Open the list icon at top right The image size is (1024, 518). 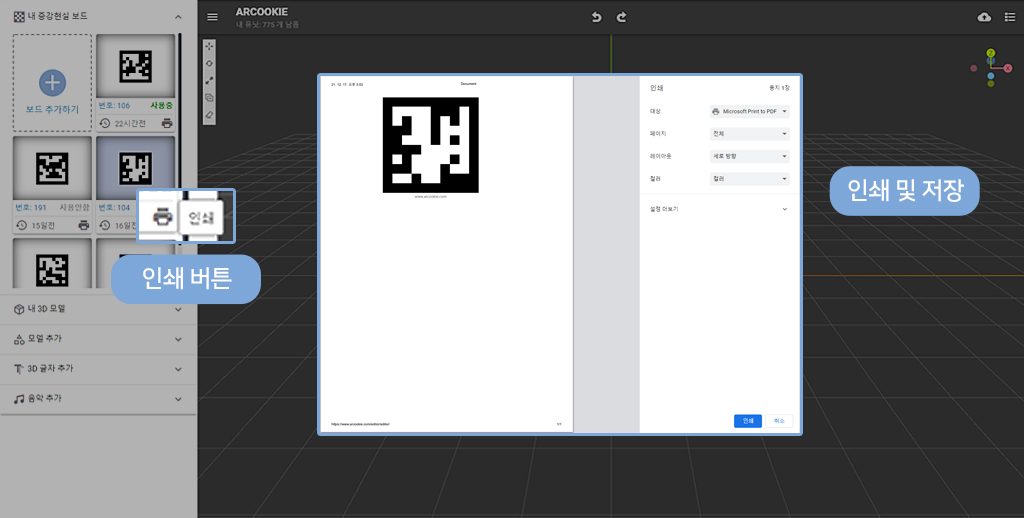point(1010,17)
